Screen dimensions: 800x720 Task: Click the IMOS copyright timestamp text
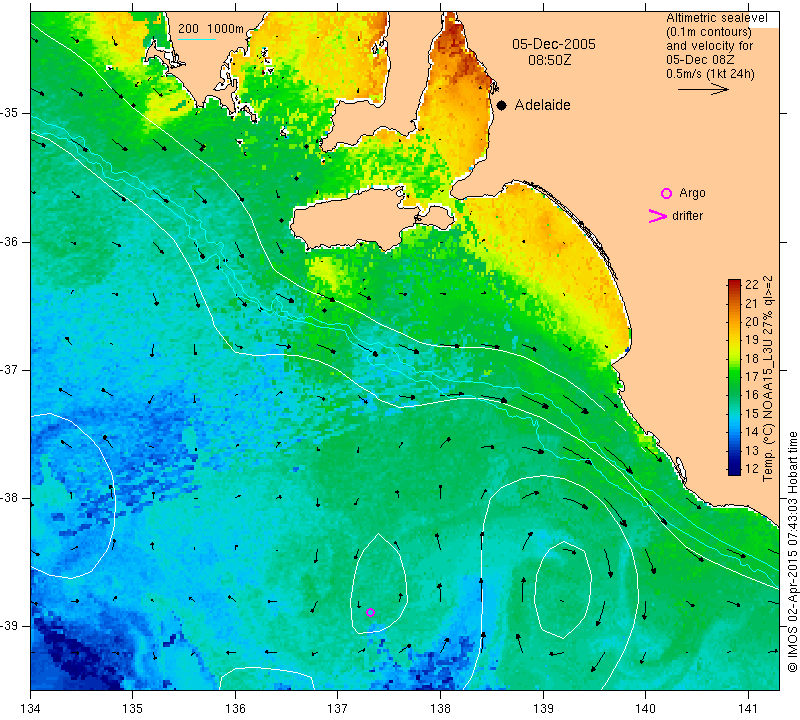[x=792, y=552]
